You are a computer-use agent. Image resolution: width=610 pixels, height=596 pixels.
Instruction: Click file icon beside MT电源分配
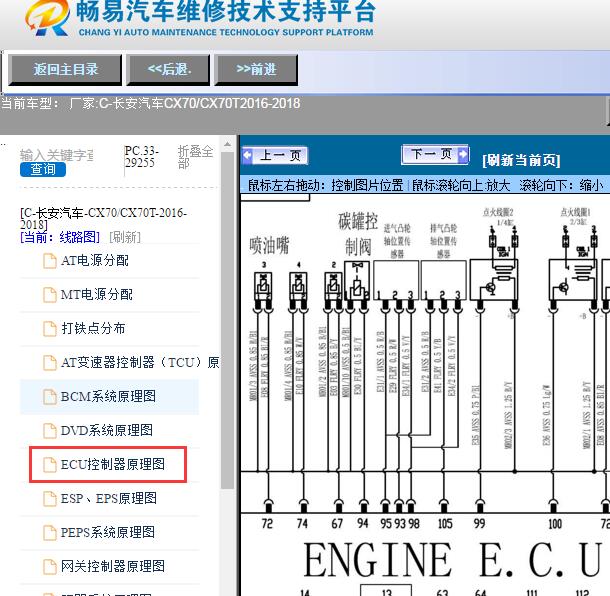[x=49, y=294]
